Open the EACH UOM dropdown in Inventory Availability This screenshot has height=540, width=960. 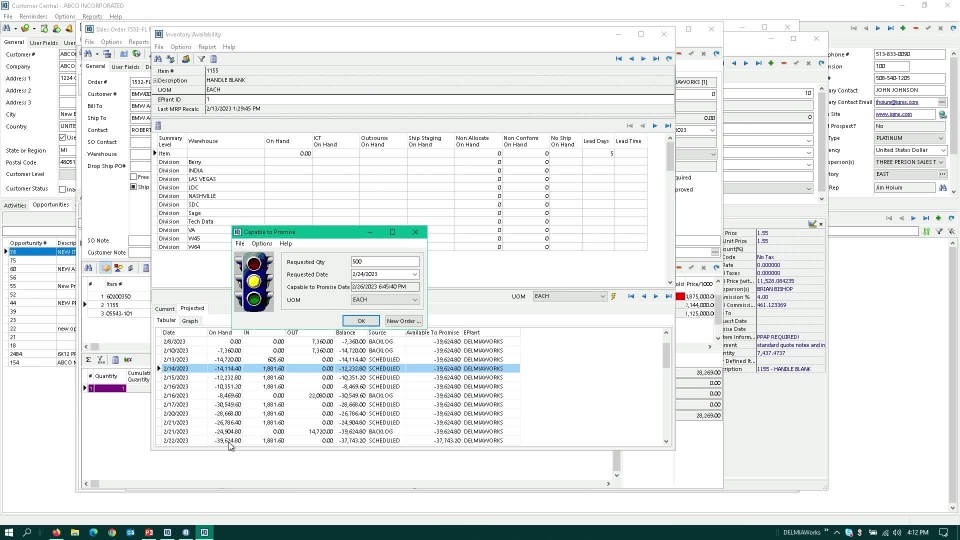click(602, 296)
